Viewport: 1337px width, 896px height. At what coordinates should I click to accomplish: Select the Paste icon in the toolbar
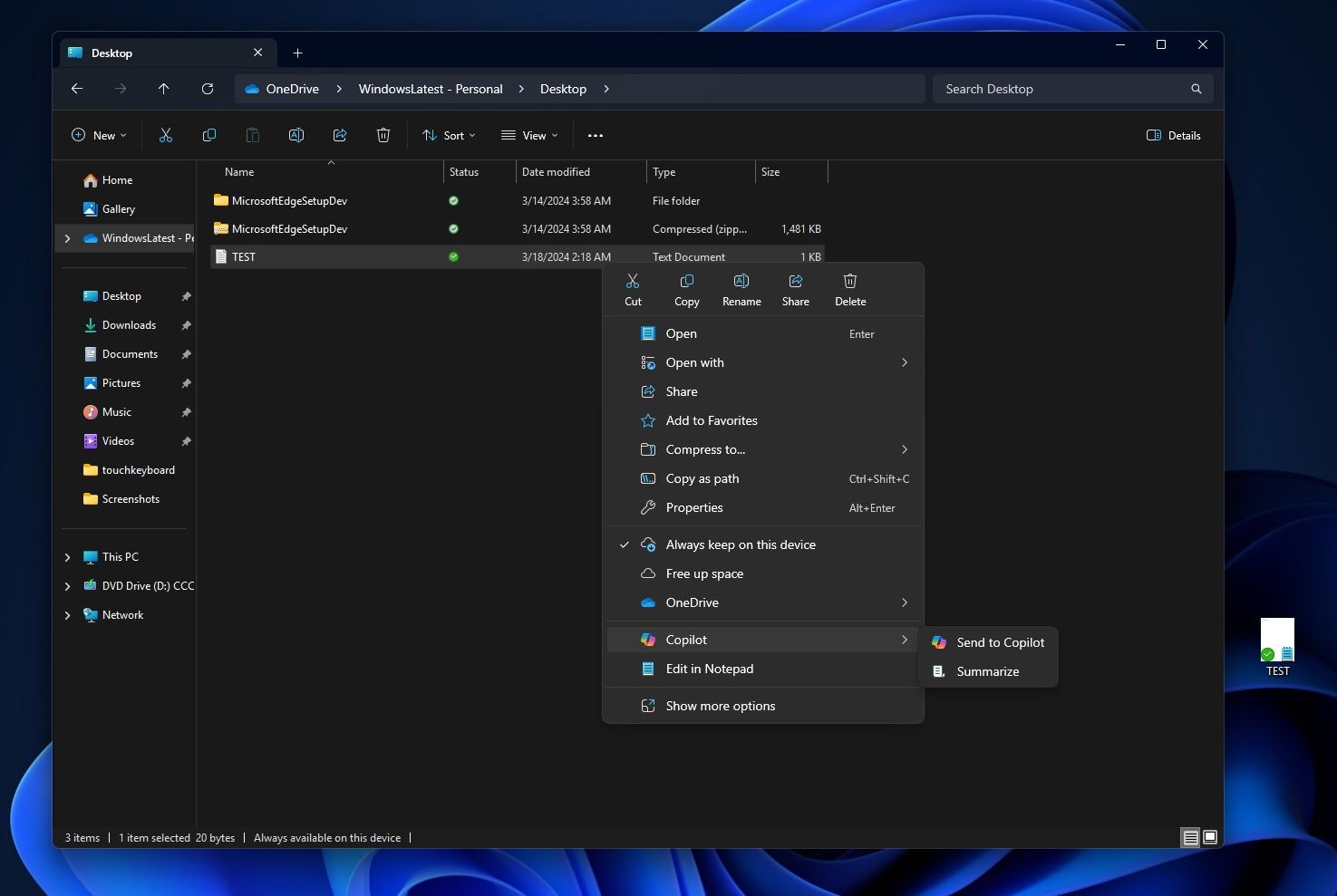tap(253, 135)
